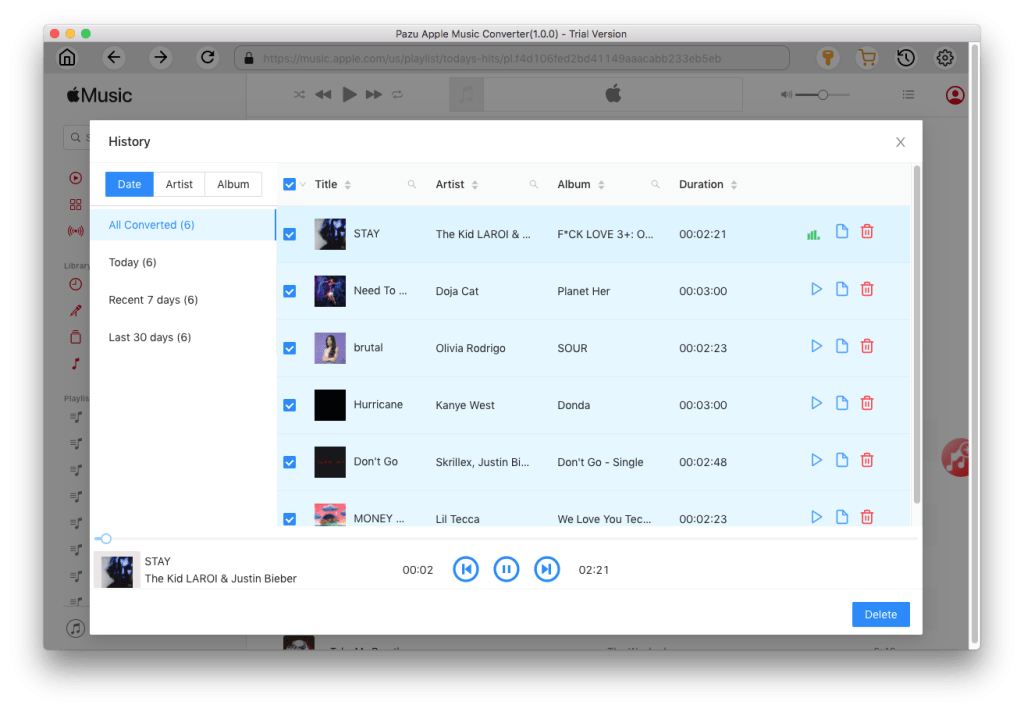This screenshot has width=1024, height=712.
Task: Open the shopping cart icon
Action: click(867, 58)
